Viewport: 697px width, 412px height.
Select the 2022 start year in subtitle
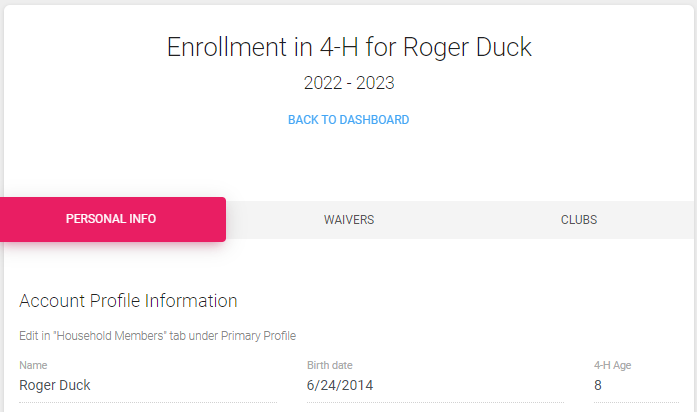[x=323, y=83]
